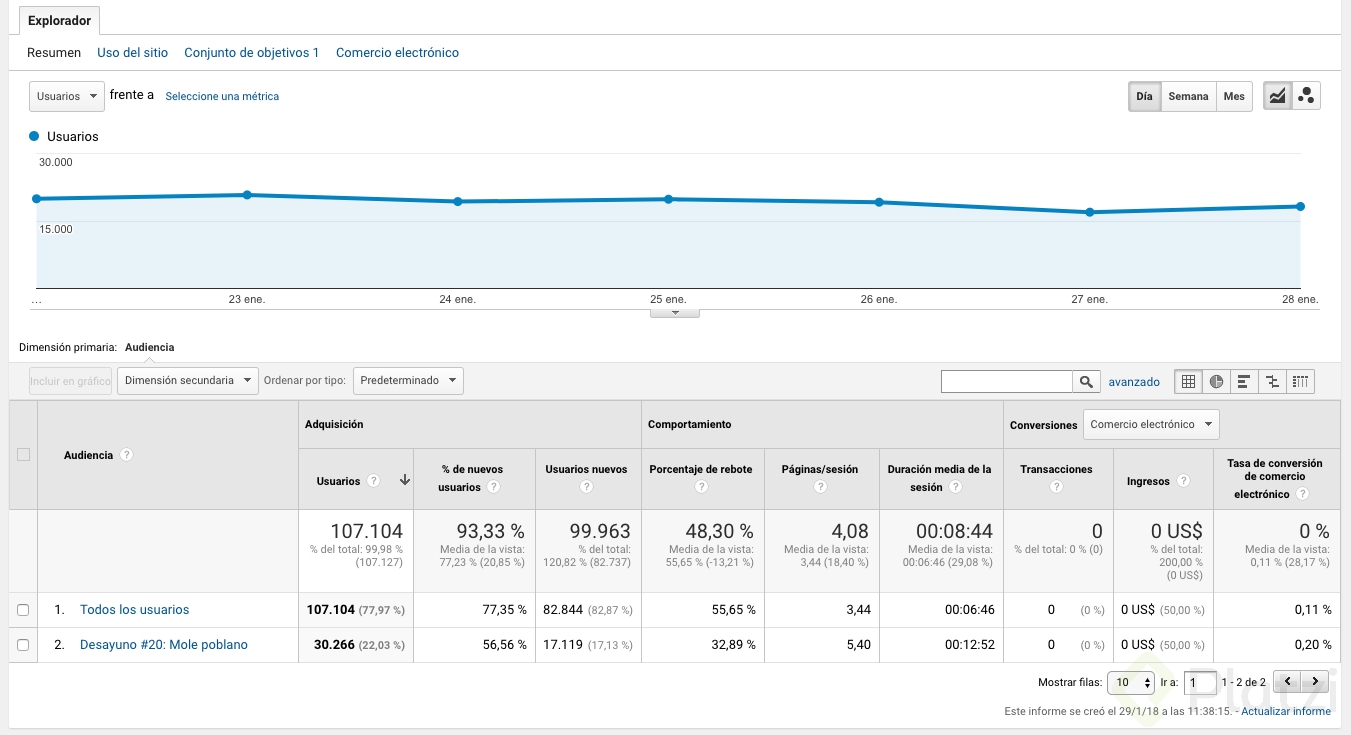
Task: Open the avanzado filter link
Action: click(1134, 382)
